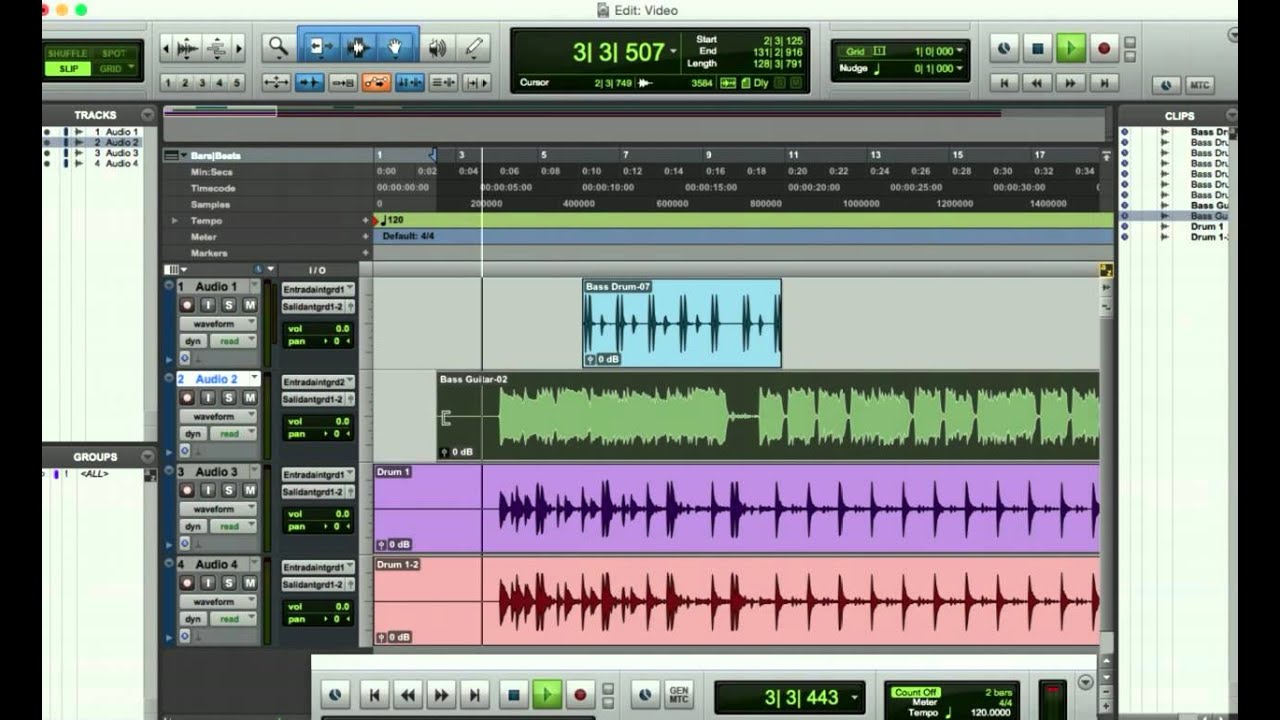The width and height of the screenshot is (1280, 720).
Task: Select the Grabber hand tool
Action: (x=395, y=47)
